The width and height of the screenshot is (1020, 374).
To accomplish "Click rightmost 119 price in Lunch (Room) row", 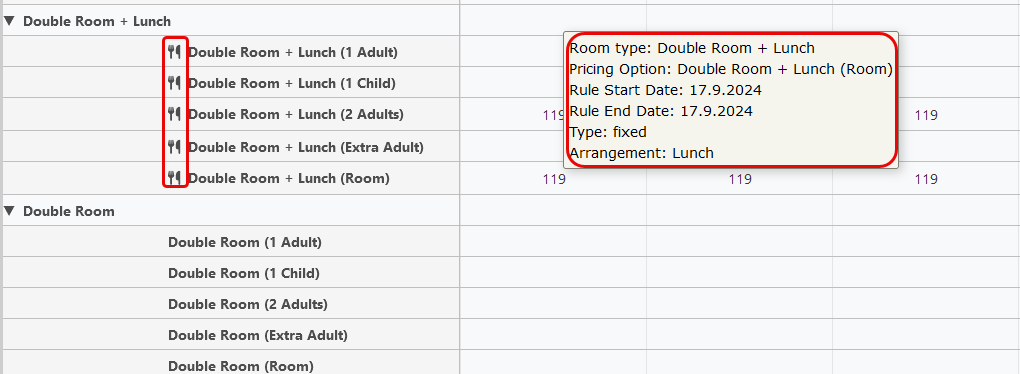I will tap(926, 179).
